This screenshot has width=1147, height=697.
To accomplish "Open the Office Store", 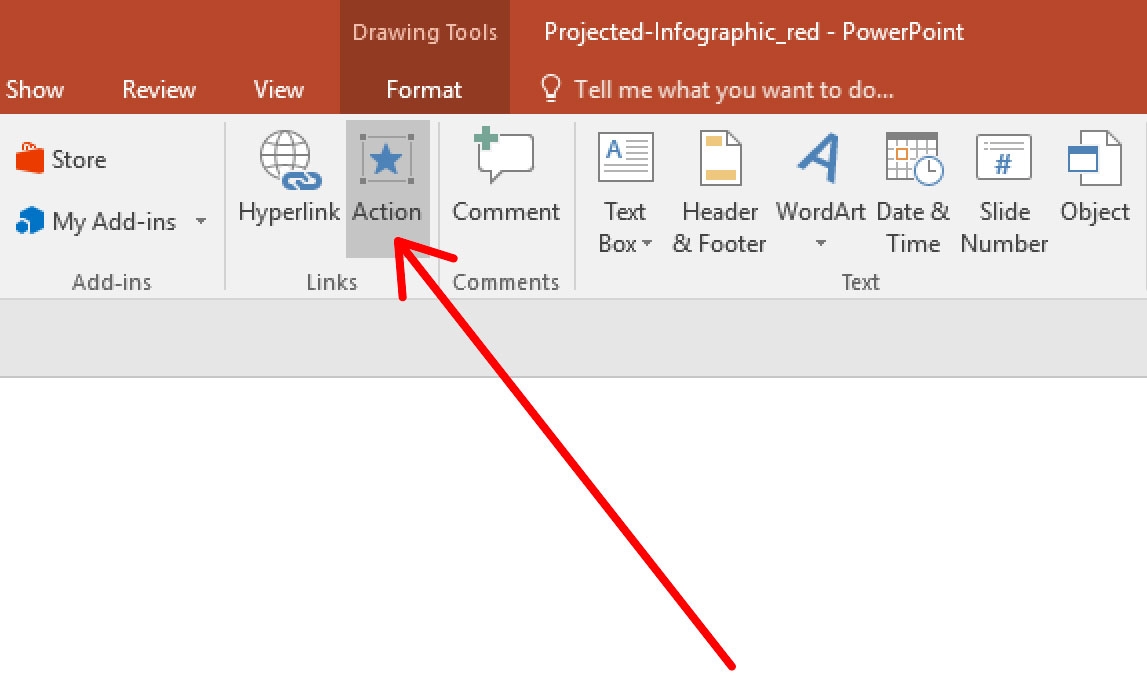I will [x=62, y=158].
